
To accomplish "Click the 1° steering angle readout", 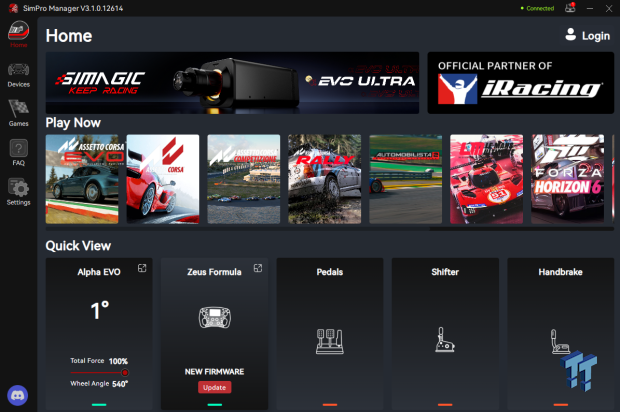I will click(x=100, y=310).
